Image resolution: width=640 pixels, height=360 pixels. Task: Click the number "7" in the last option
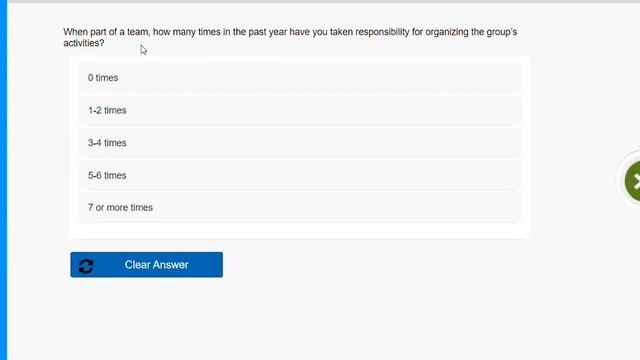coord(90,207)
